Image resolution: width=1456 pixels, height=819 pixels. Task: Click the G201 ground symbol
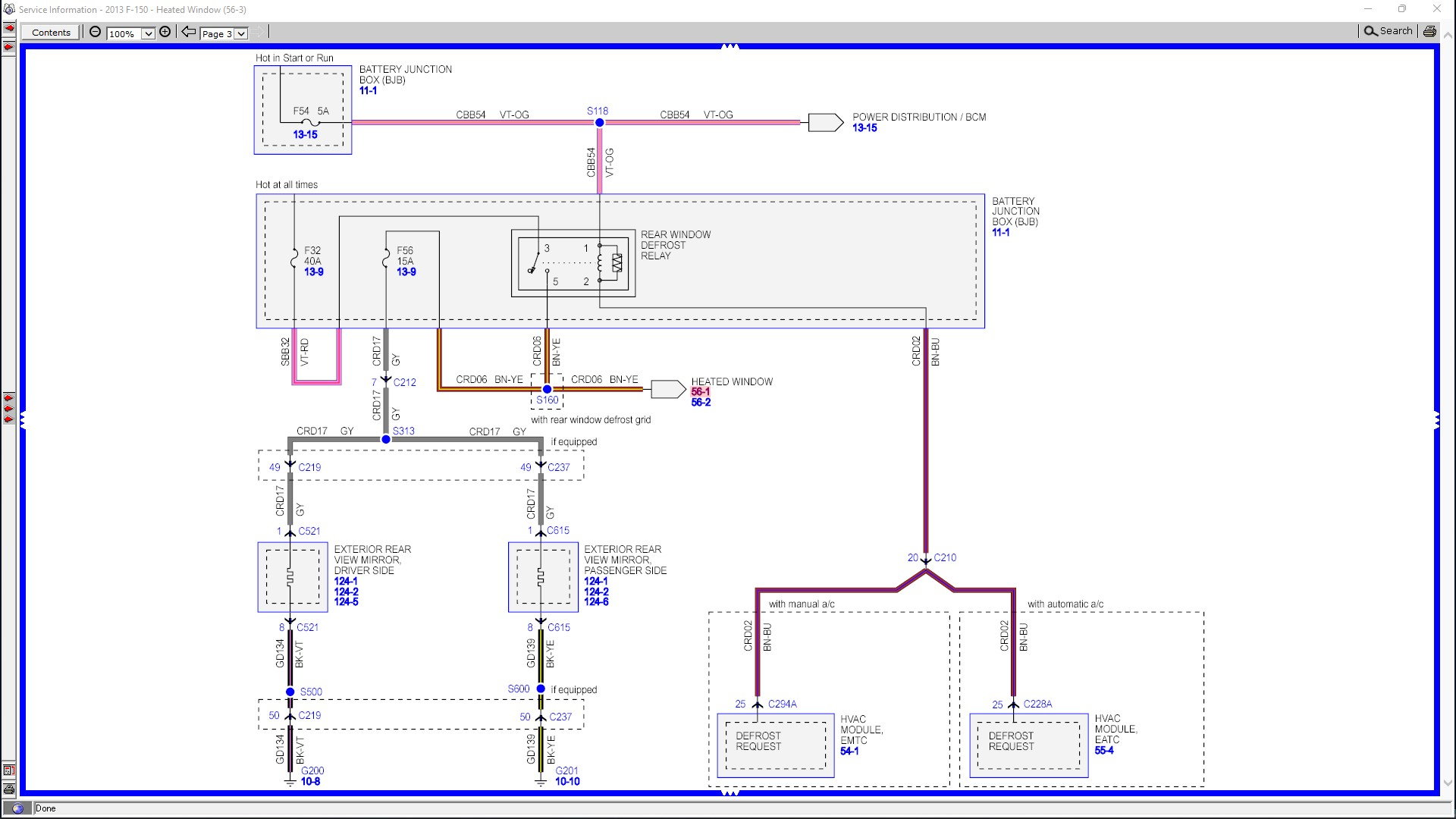(541, 780)
